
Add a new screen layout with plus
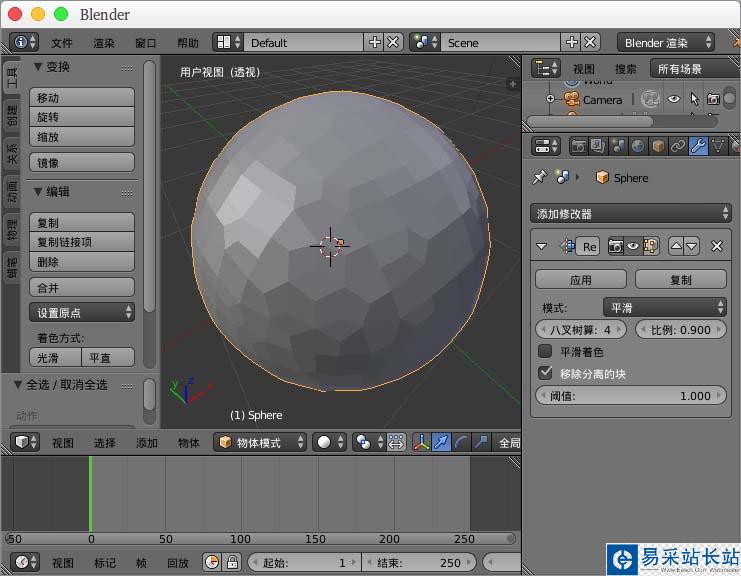pos(375,43)
